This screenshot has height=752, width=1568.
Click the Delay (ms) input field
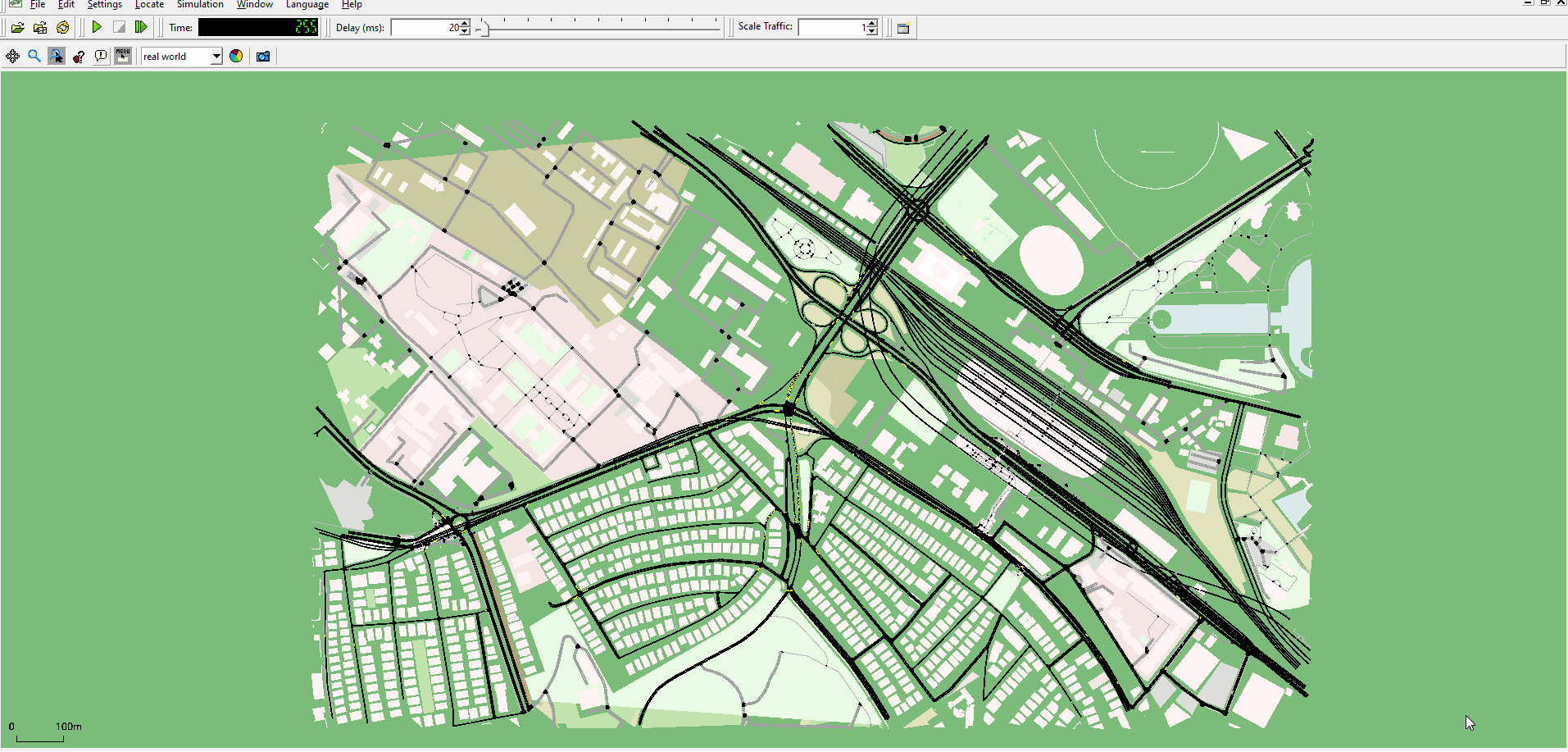tap(425, 27)
